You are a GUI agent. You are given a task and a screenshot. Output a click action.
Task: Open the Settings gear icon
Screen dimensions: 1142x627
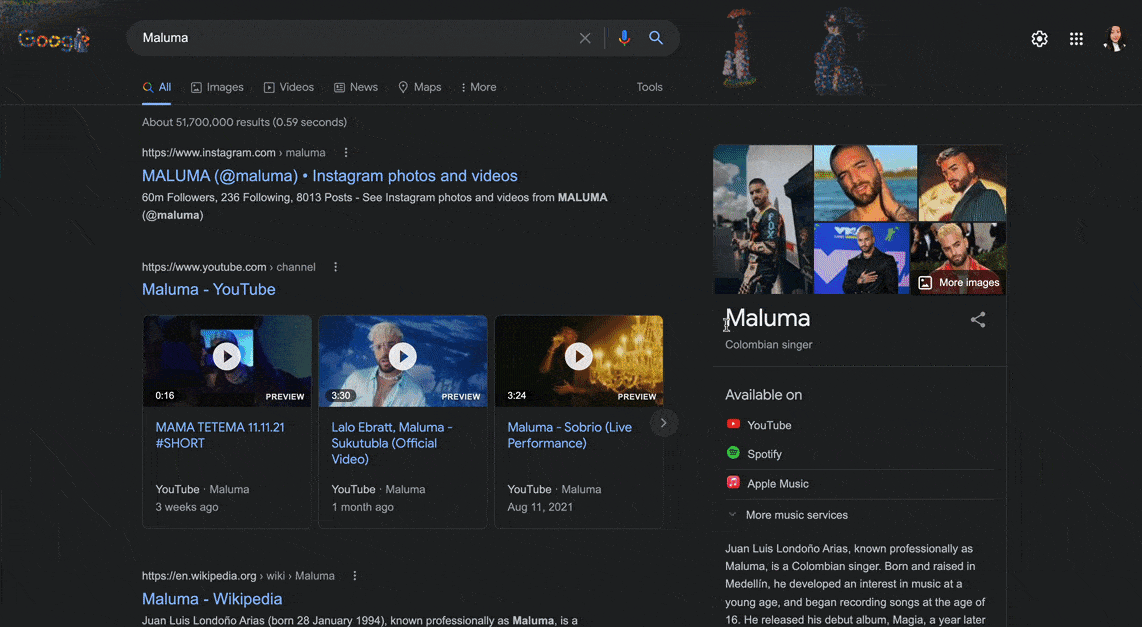[x=1040, y=39]
